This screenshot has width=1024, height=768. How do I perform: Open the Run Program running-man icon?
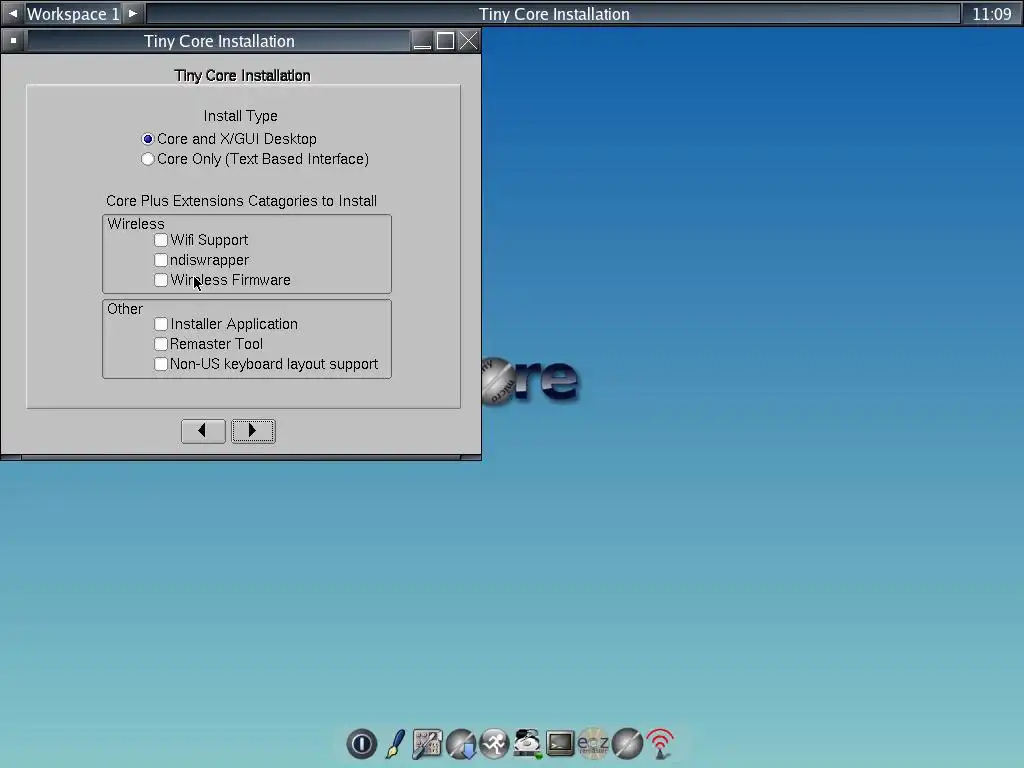tap(494, 744)
